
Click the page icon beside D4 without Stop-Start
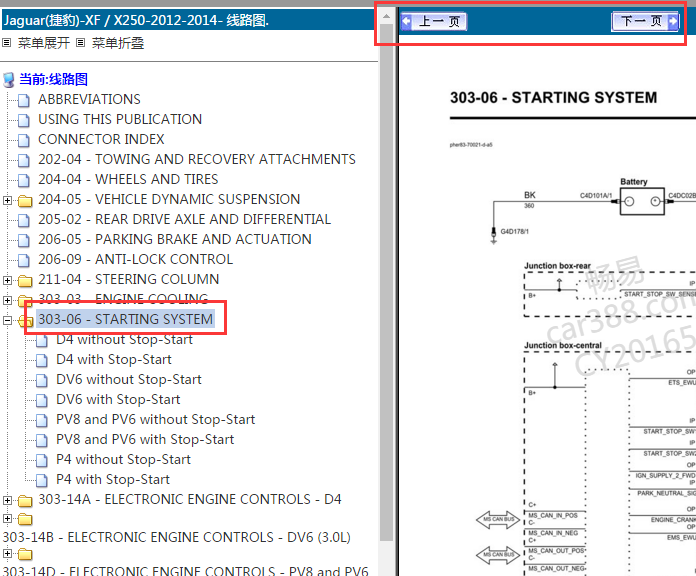click(42, 340)
